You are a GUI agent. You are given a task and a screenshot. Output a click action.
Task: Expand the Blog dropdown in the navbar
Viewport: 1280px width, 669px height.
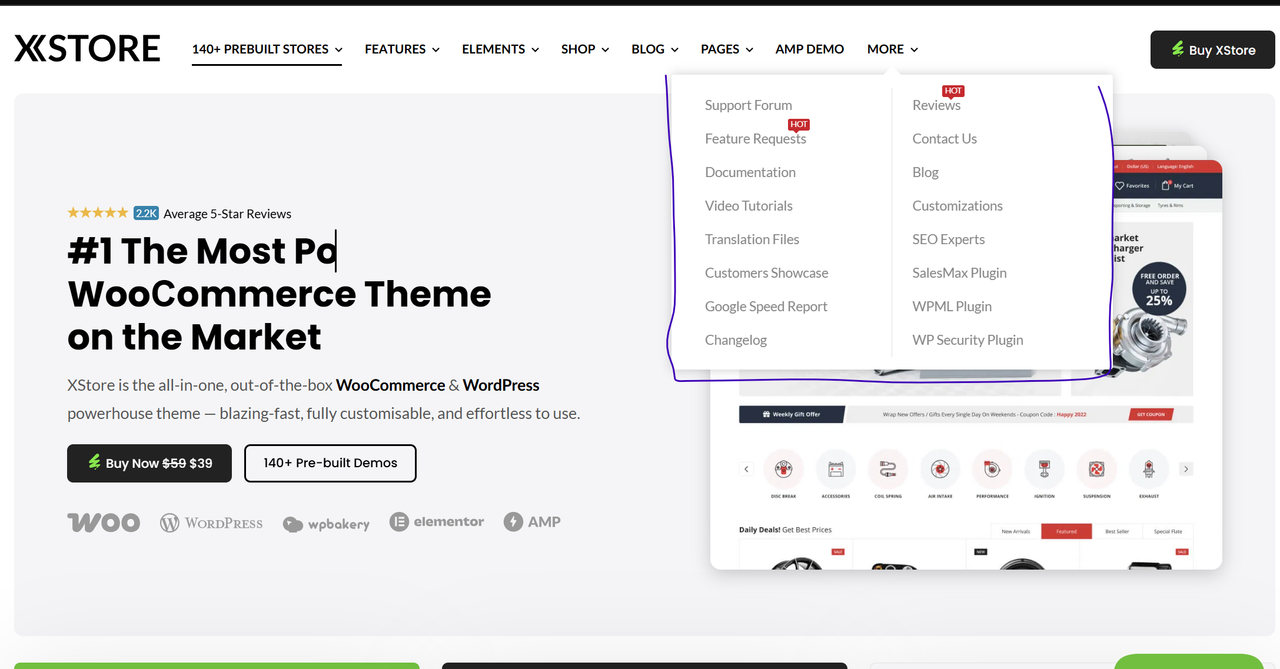[655, 49]
